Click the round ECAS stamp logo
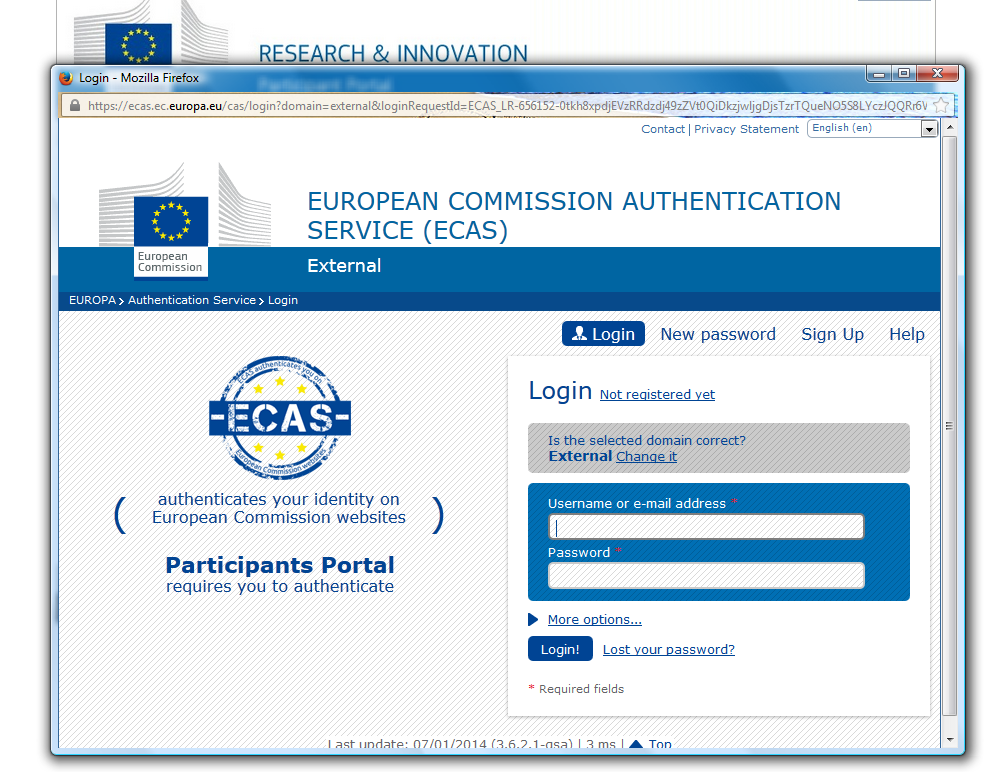The width and height of the screenshot is (990, 772). [x=280, y=417]
